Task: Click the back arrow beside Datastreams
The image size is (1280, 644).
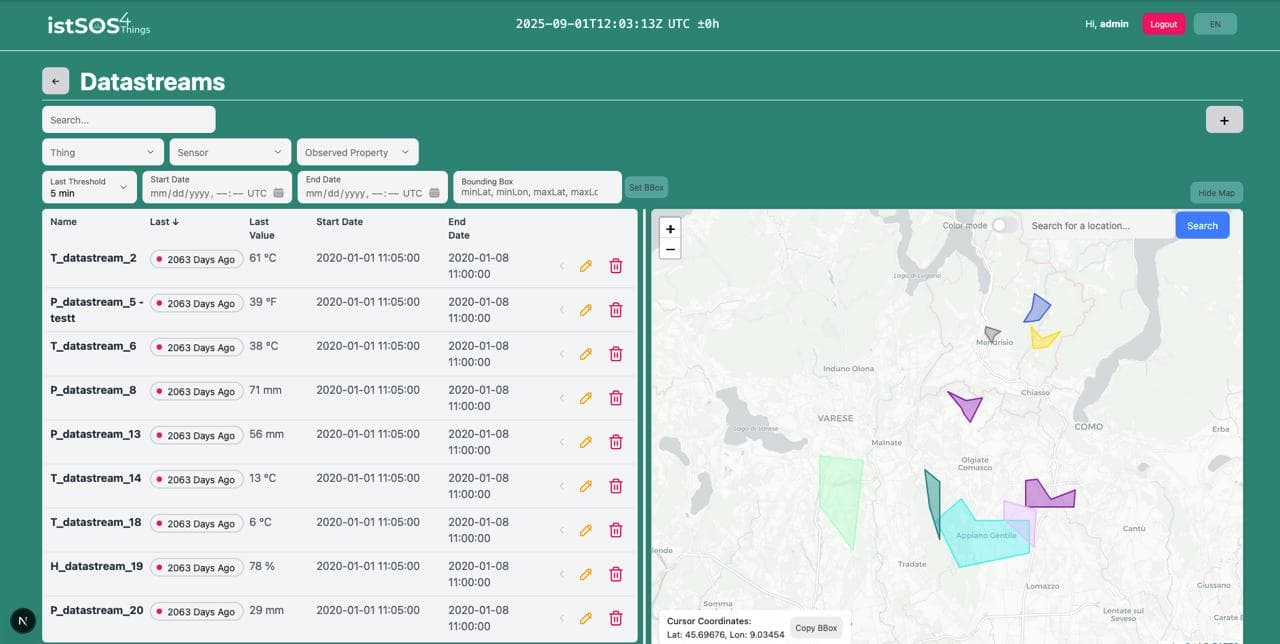Action: [x=55, y=81]
